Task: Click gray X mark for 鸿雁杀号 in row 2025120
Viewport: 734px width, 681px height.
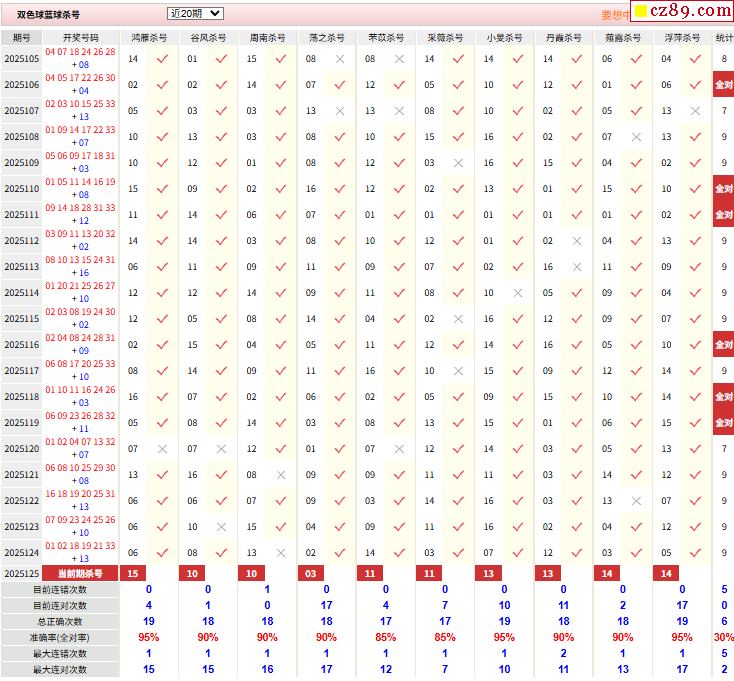Action: click(162, 449)
